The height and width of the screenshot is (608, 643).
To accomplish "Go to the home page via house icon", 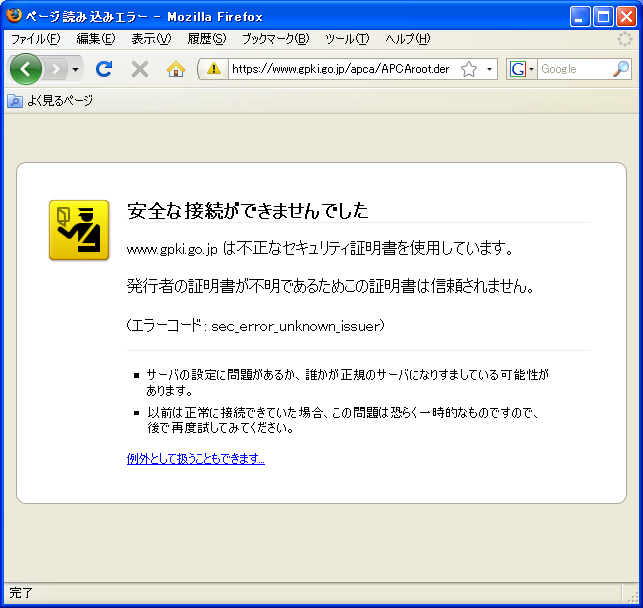I will (x=176, y=69).
